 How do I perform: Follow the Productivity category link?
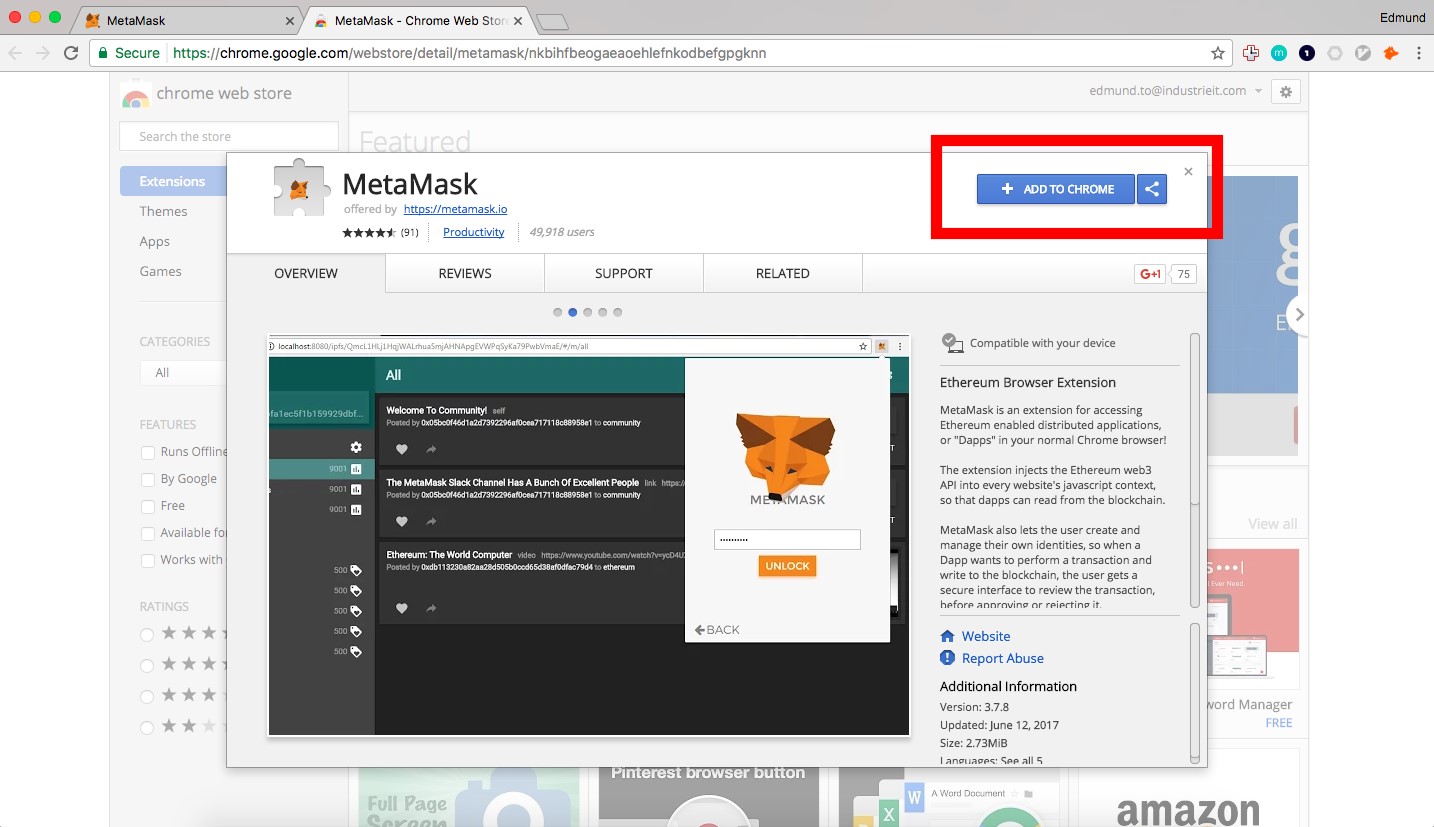point(474,232)
